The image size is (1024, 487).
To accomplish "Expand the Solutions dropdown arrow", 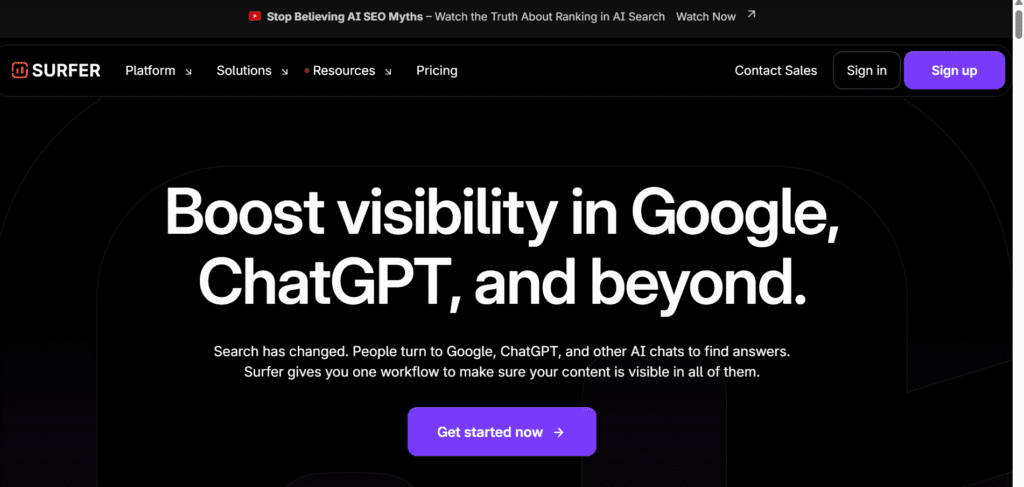I will (x=285, y=72).
